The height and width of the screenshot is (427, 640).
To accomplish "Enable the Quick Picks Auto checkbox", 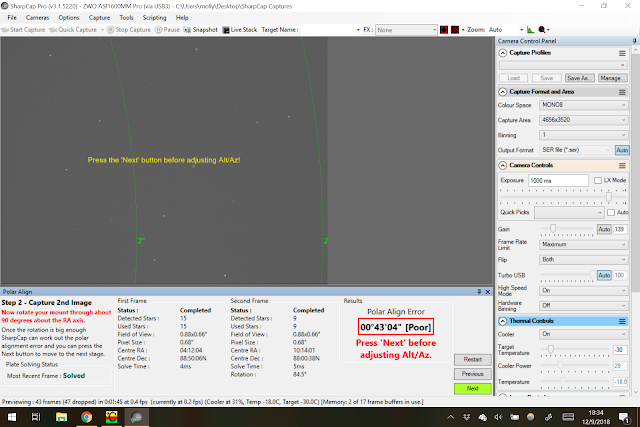I will pyautogui.click(x=611, y=212).
